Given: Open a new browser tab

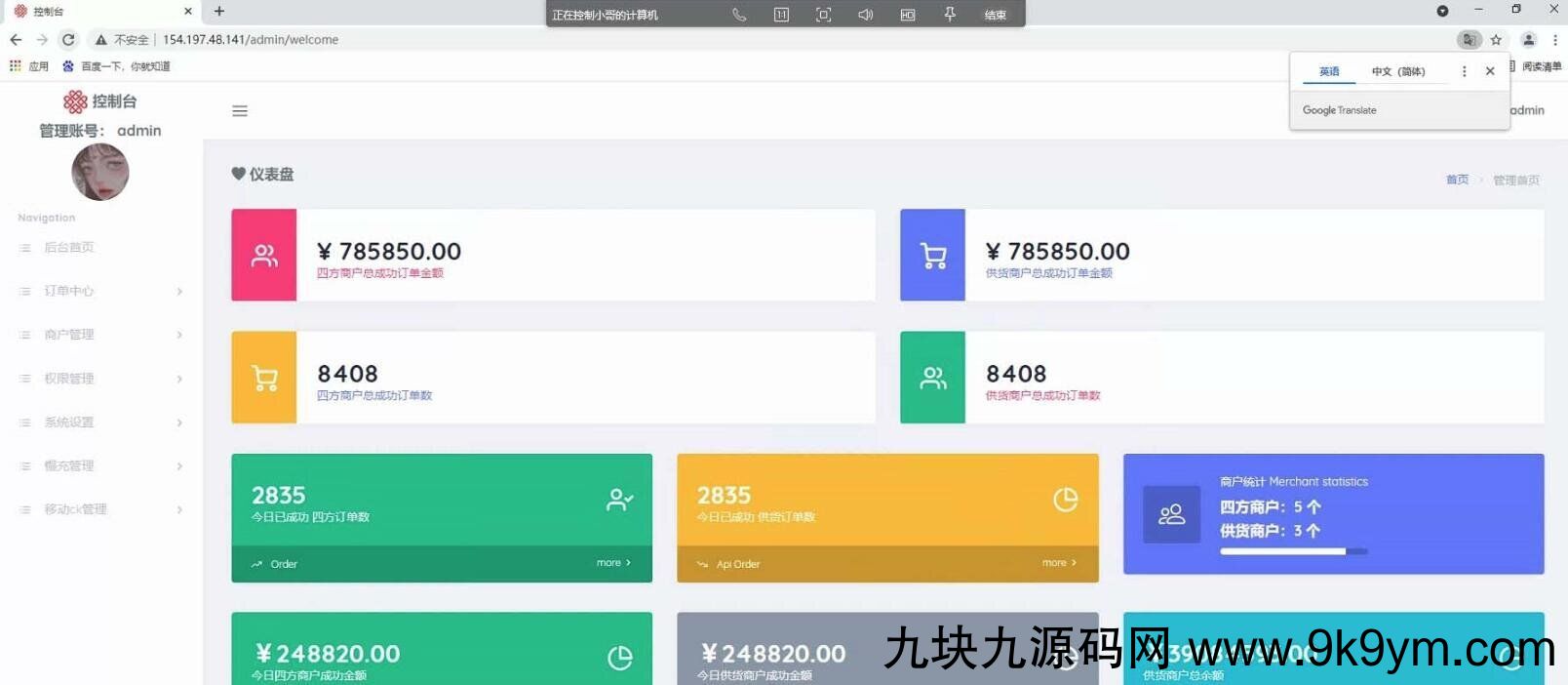Looking at the screenshot, I should point(219,12).
